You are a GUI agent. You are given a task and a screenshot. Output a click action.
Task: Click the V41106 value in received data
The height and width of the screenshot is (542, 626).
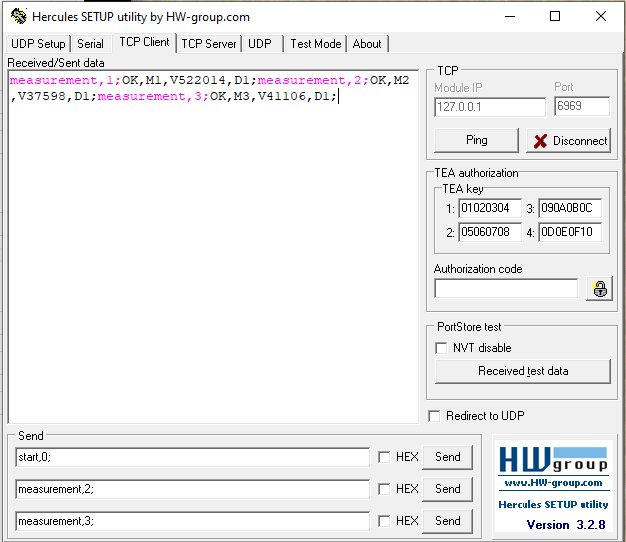pos(282,96)
